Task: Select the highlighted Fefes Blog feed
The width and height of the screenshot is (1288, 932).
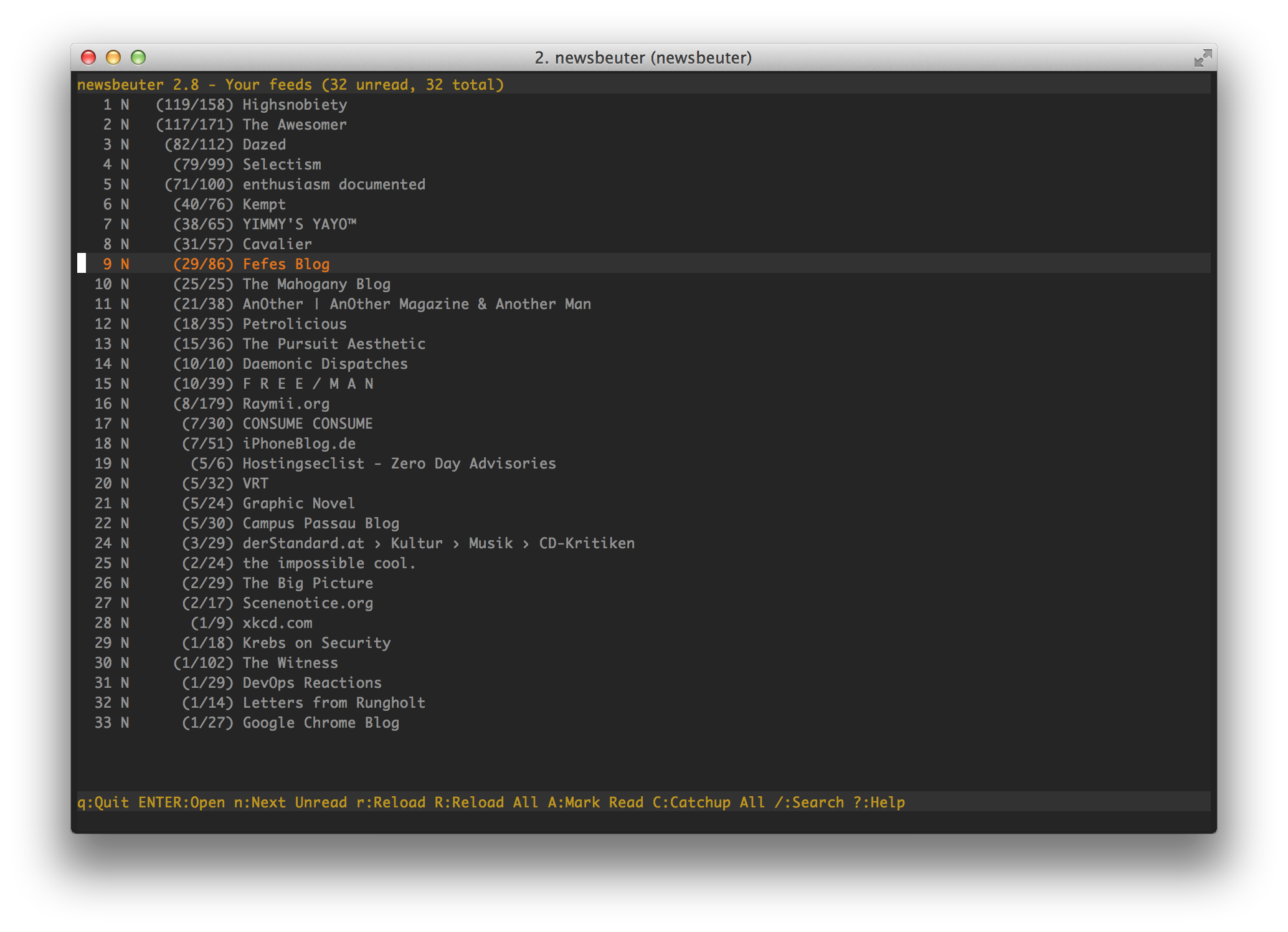Action: tap(285, 264)
